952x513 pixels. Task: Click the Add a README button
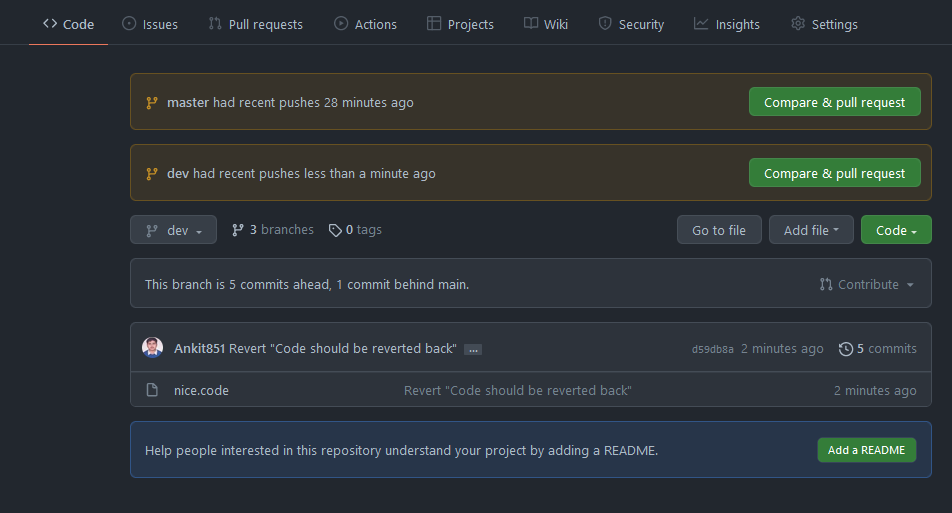[x=866, y=450]
